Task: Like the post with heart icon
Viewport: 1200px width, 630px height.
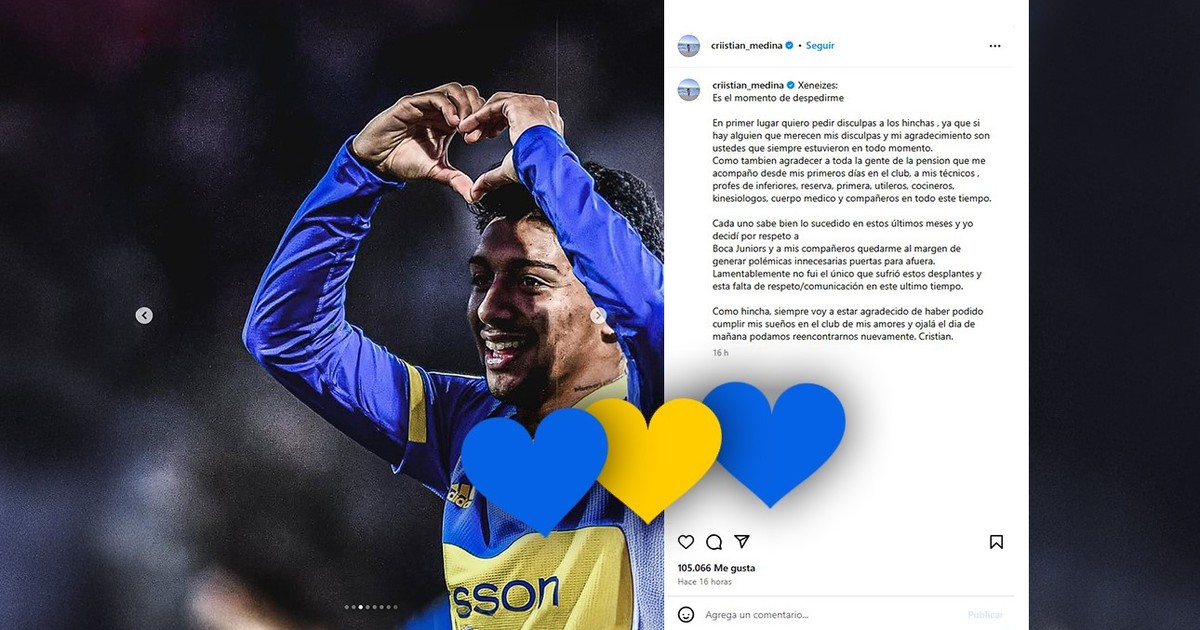Action: (686, 542)
